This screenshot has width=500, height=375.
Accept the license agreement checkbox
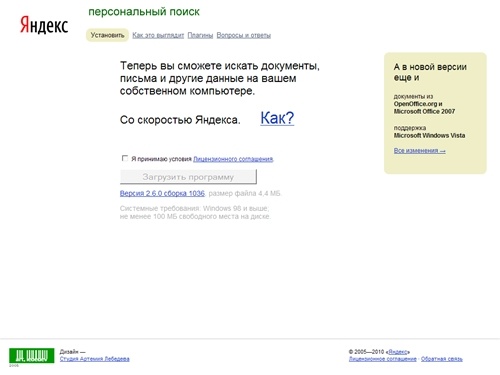[125, 158]
